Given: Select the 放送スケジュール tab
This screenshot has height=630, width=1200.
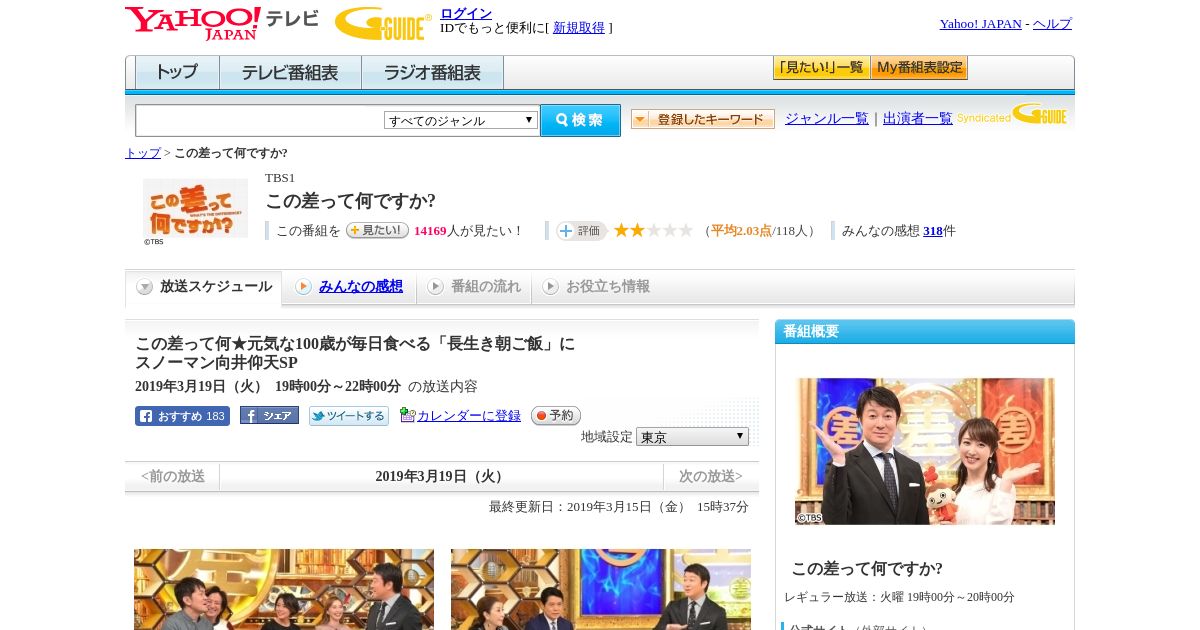Looking at the screenshot, I should click(x=204, y=287).
